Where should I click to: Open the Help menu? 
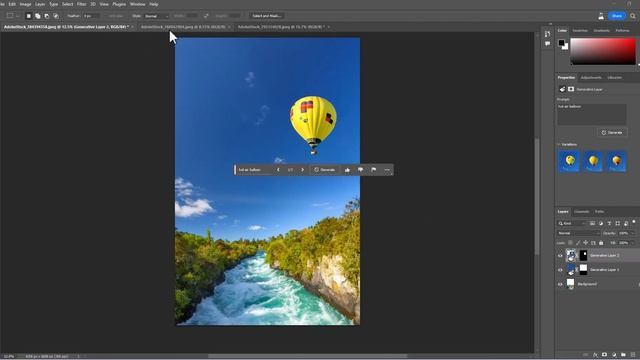point(154,4)
